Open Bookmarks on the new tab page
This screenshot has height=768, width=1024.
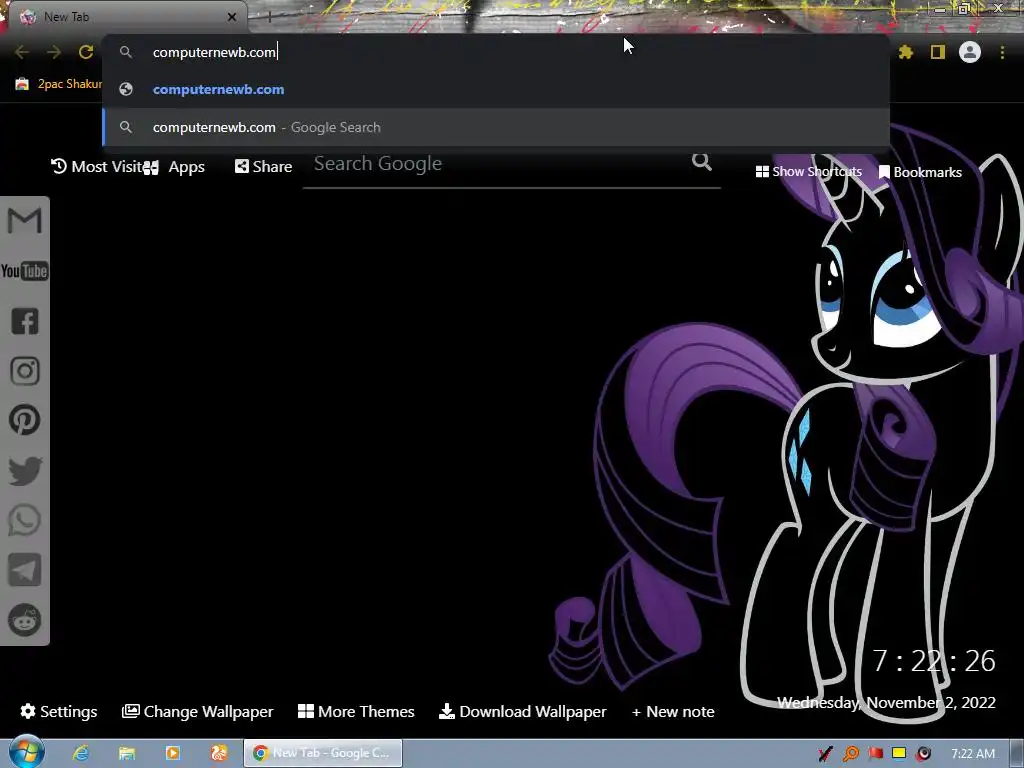(x=920, y=172)
